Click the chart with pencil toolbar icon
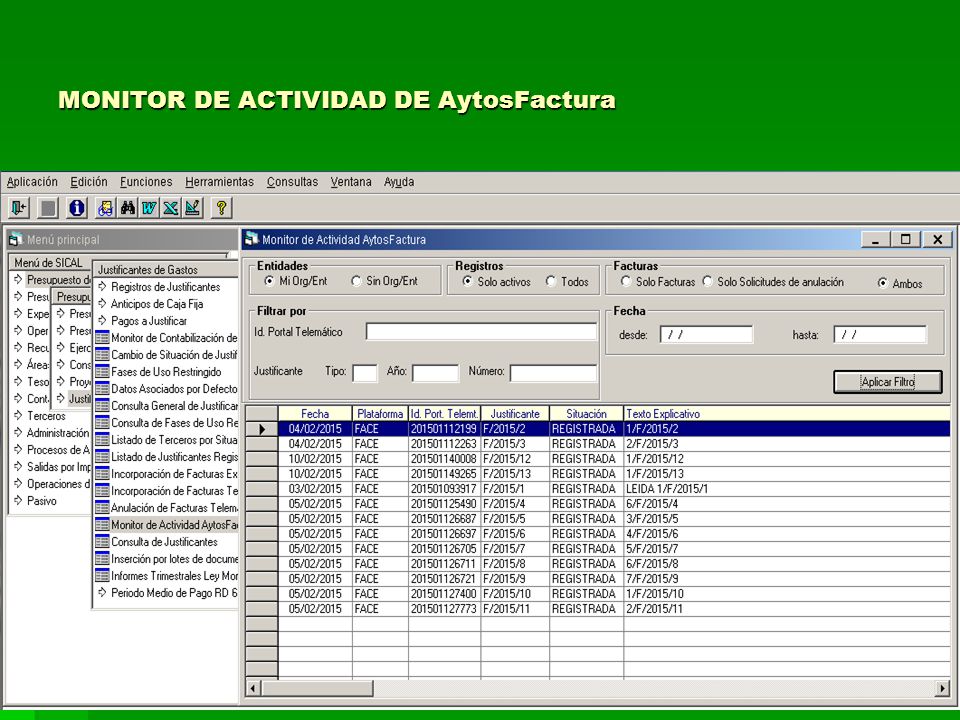The image size is (960, 720). [192, 208]
